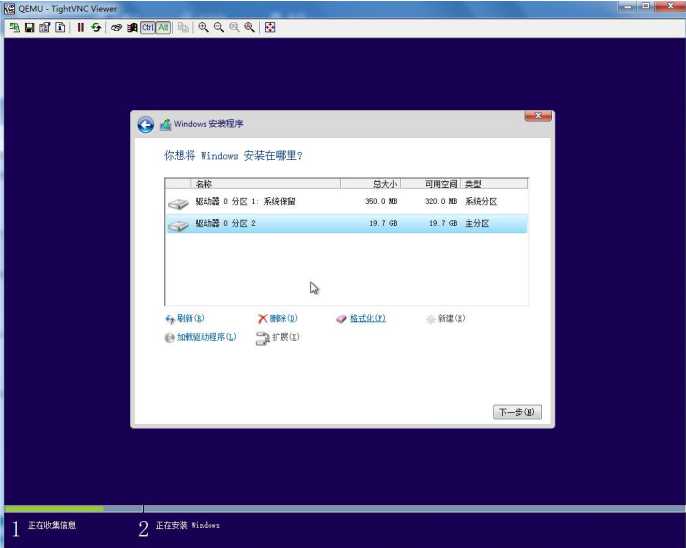Zoom in the VNC view
Image resolution: width=686 pixels, height=548 pixels.
click(x=203, y=28)
